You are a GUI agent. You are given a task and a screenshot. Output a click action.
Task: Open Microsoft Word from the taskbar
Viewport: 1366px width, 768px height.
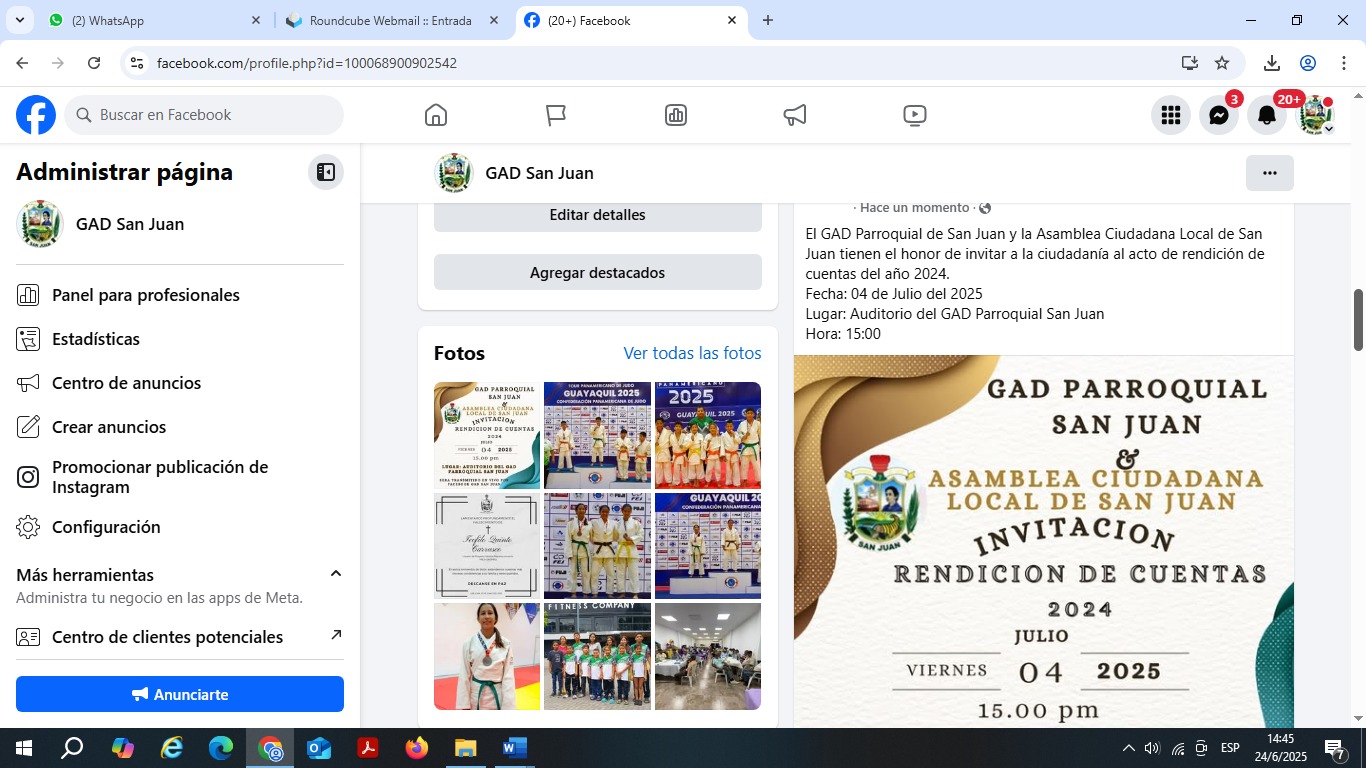pos(514,748)
